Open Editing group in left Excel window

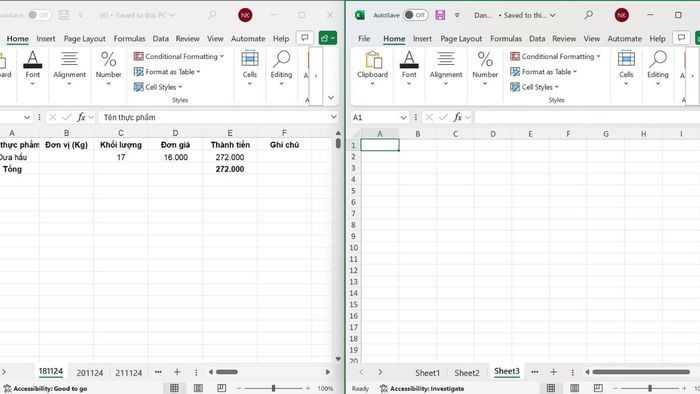281,68
